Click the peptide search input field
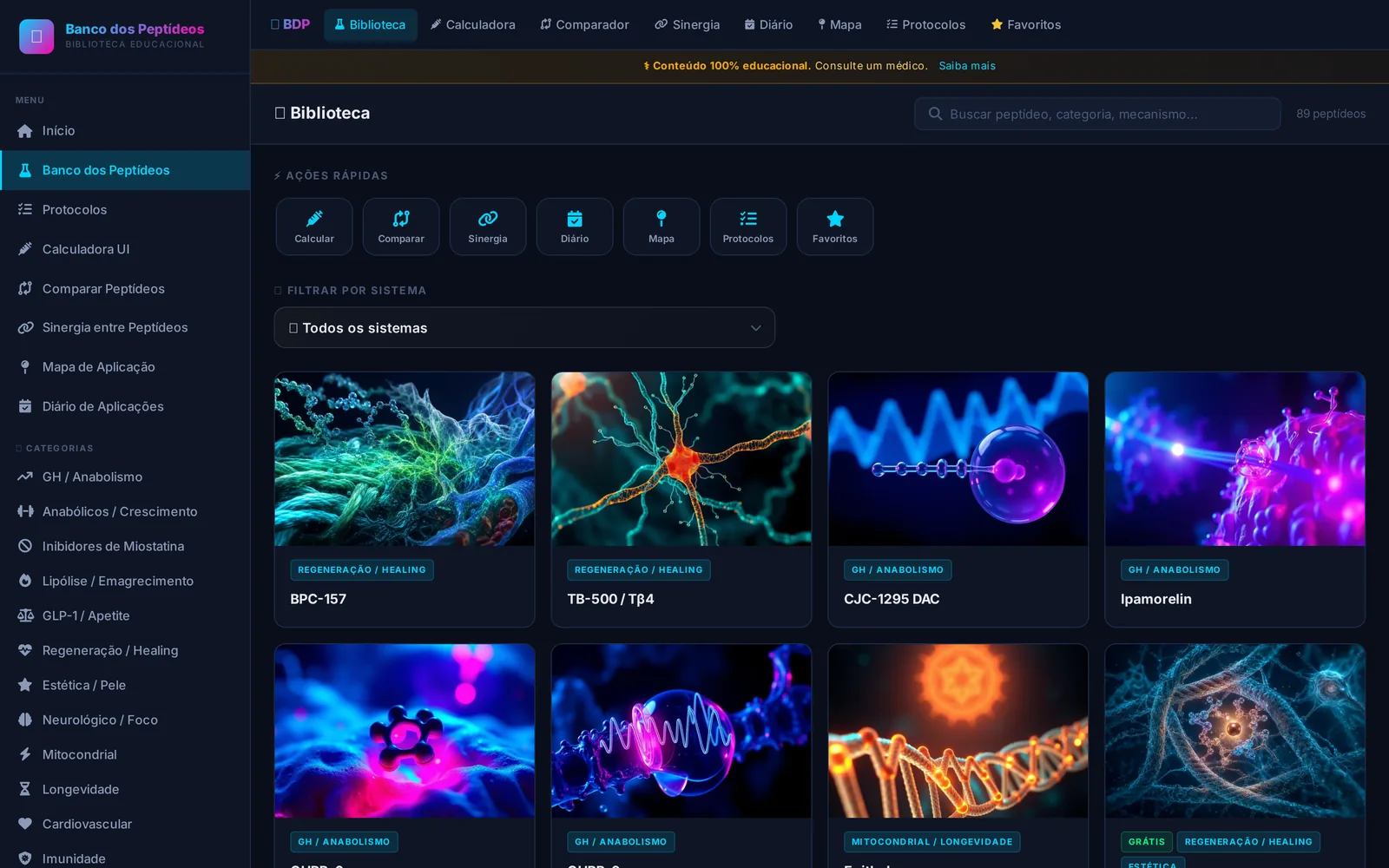Viewport: 1389px width, 868px height. coord(1097,114)
